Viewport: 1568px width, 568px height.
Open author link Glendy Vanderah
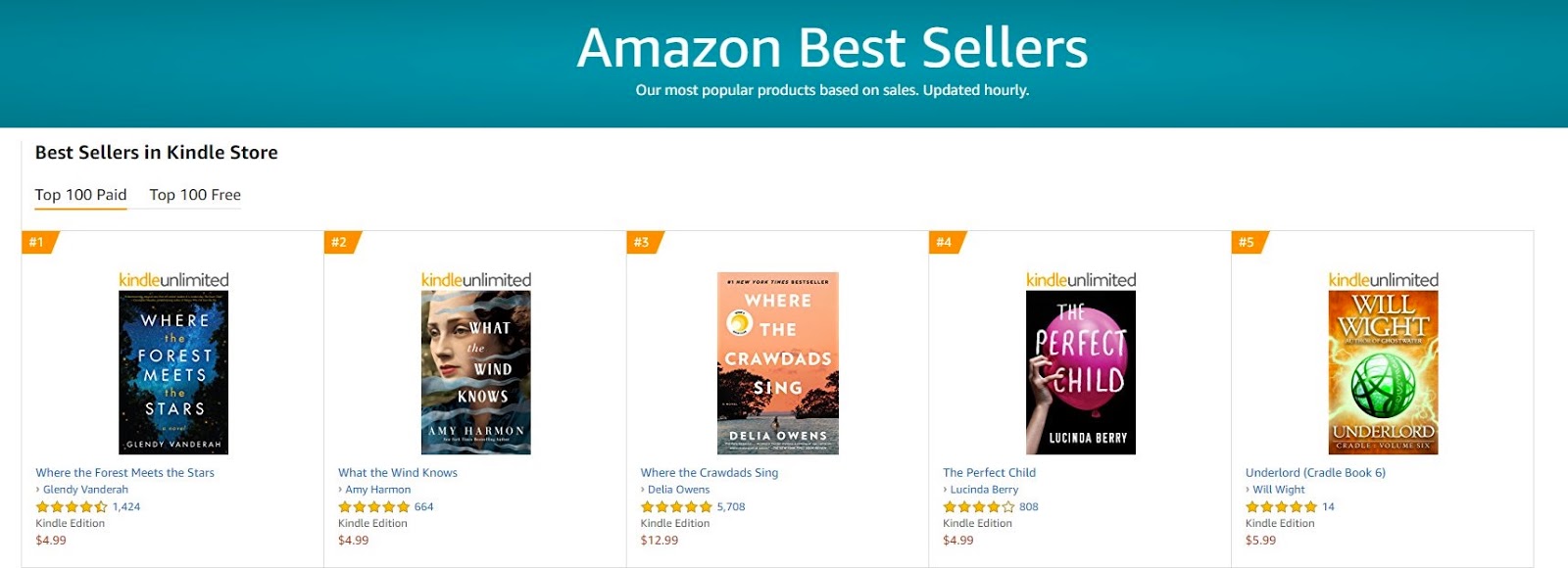[x=85, y=490]
